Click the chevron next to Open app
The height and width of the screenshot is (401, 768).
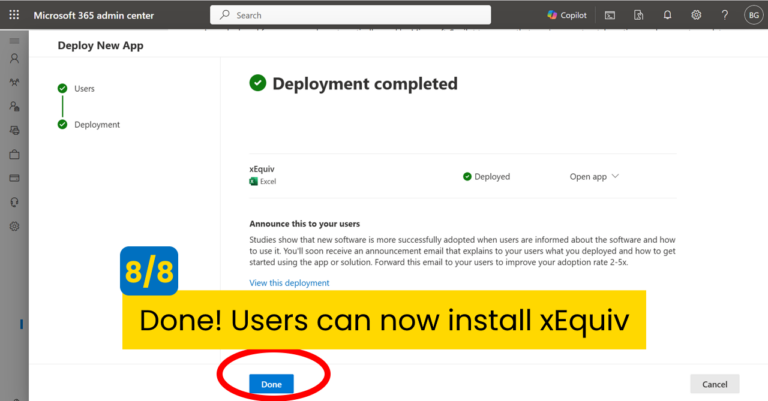point(615,177)
